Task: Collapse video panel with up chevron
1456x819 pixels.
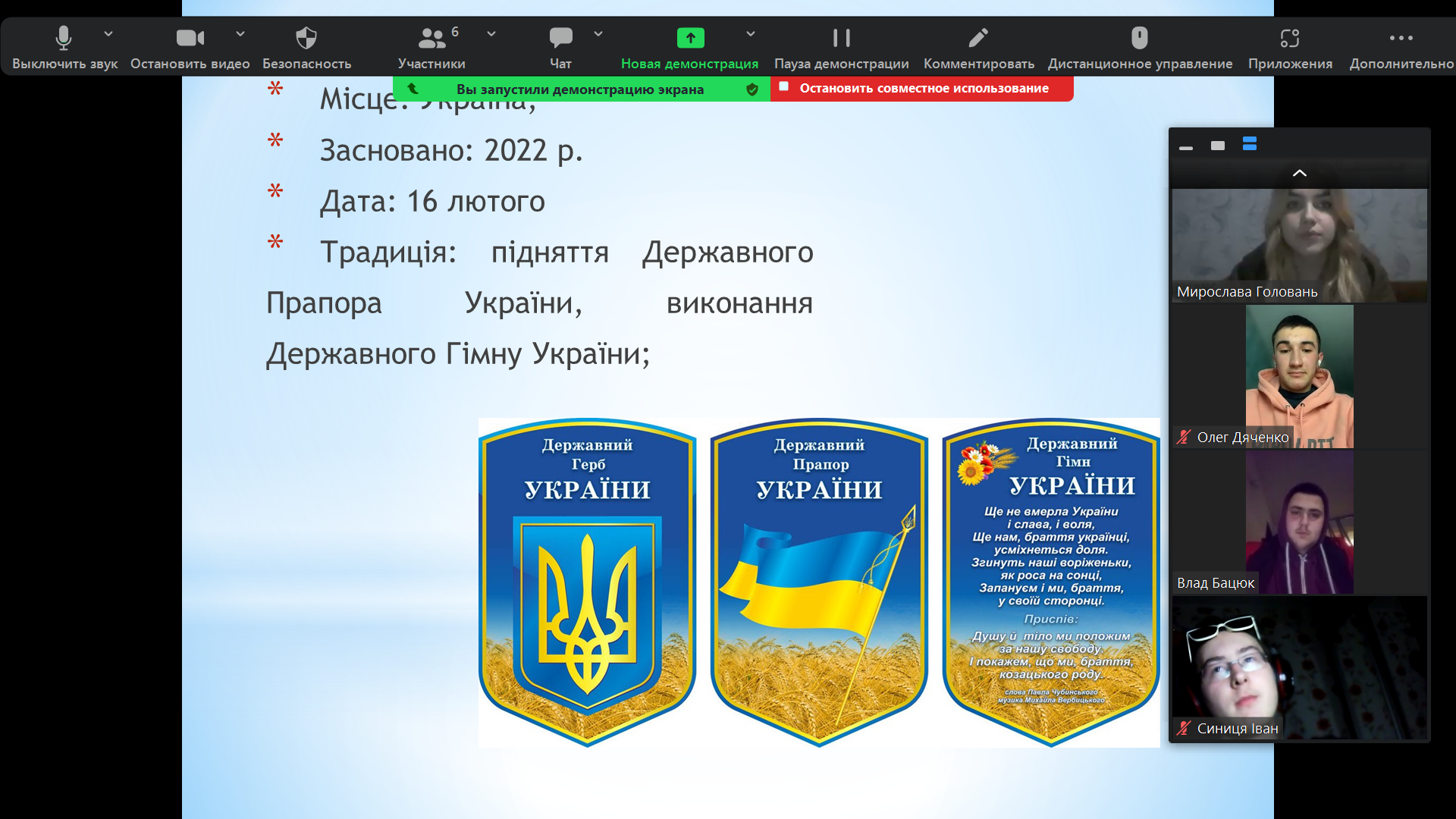Action: (x=1299, y=173)
